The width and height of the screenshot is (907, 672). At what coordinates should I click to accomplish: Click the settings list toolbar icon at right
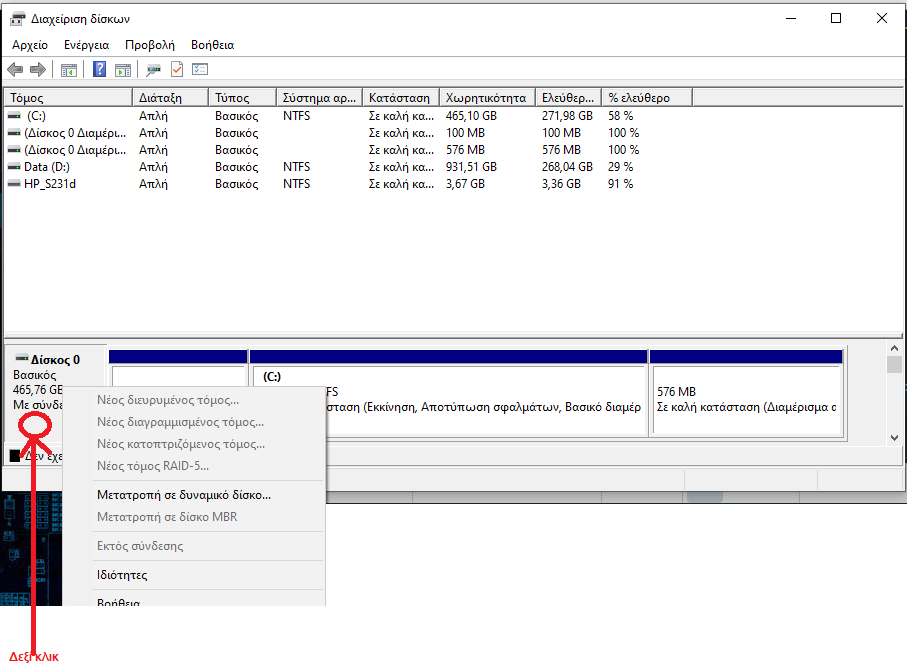click(x=200, y=69)
